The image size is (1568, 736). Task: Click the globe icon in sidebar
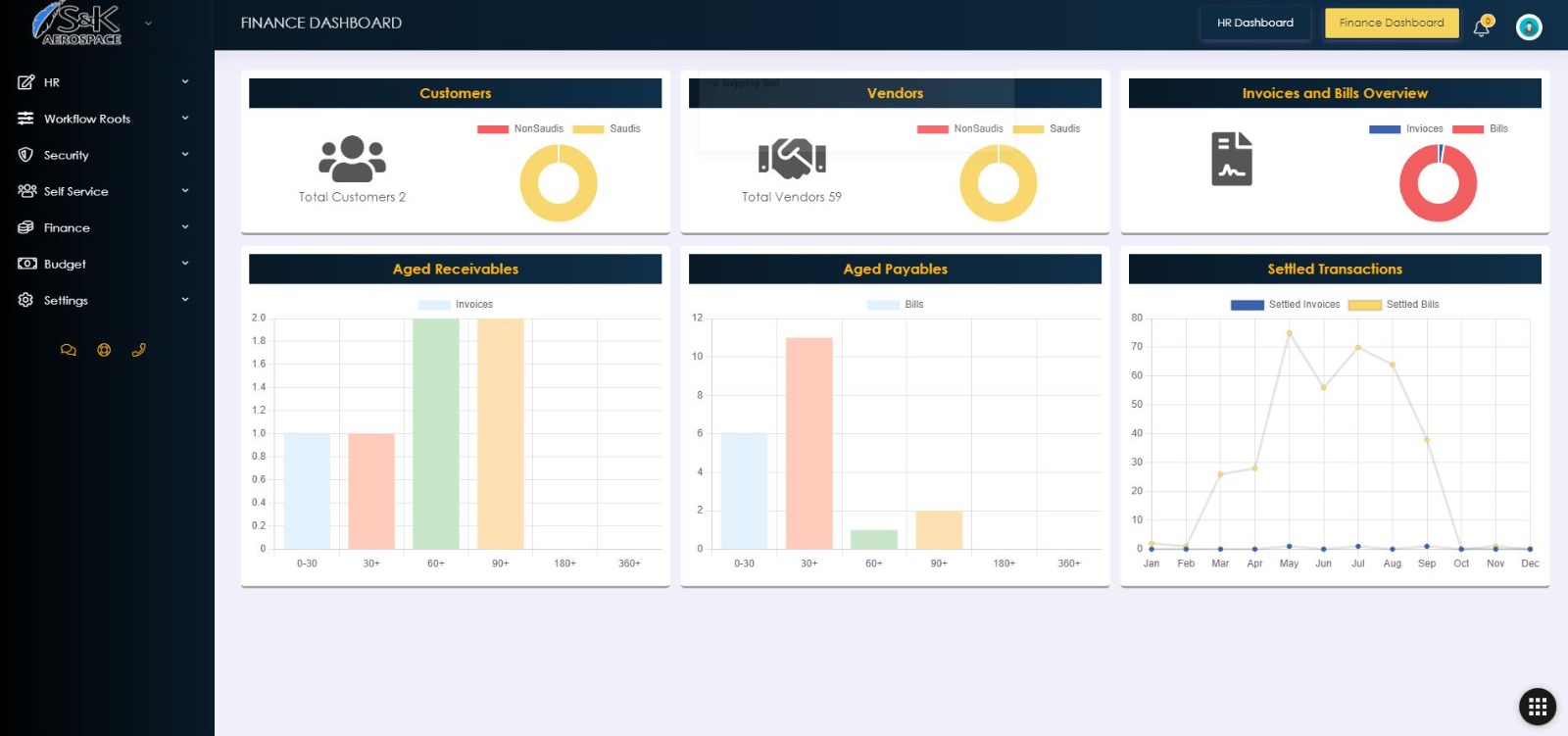[x=104, y=350]
